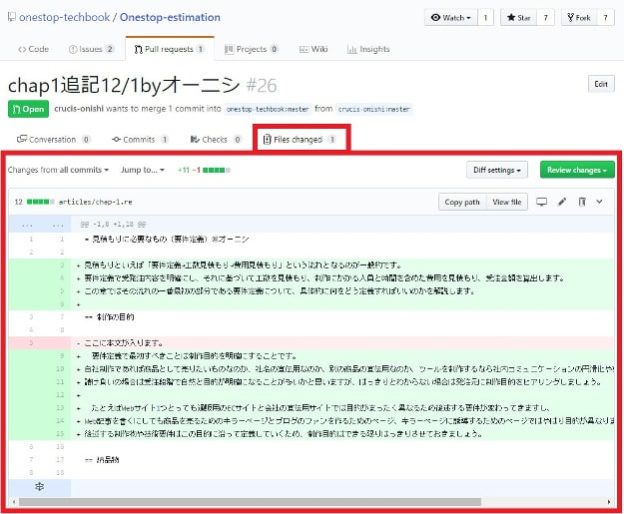This screenshot has width=624, height=514.
Task: Click the articles/chap-1.re file name
Action: tap(96, 202)
